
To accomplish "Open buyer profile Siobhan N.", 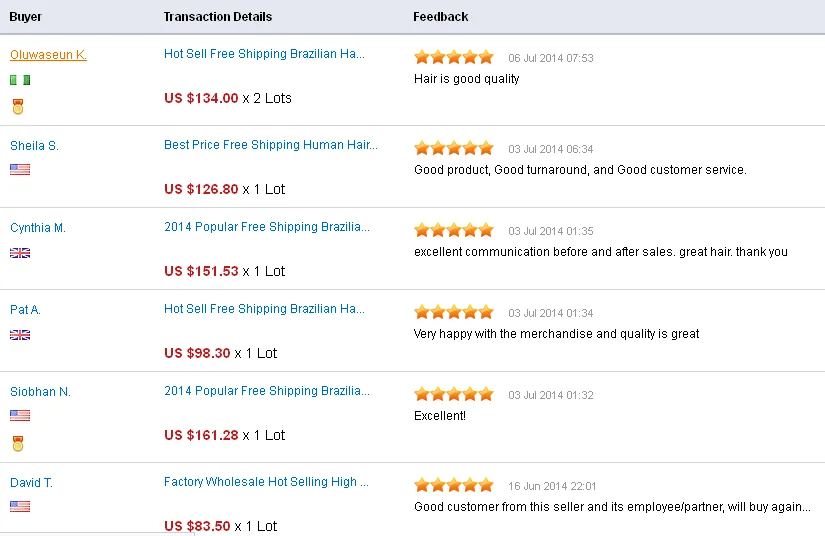I will 40,392.
